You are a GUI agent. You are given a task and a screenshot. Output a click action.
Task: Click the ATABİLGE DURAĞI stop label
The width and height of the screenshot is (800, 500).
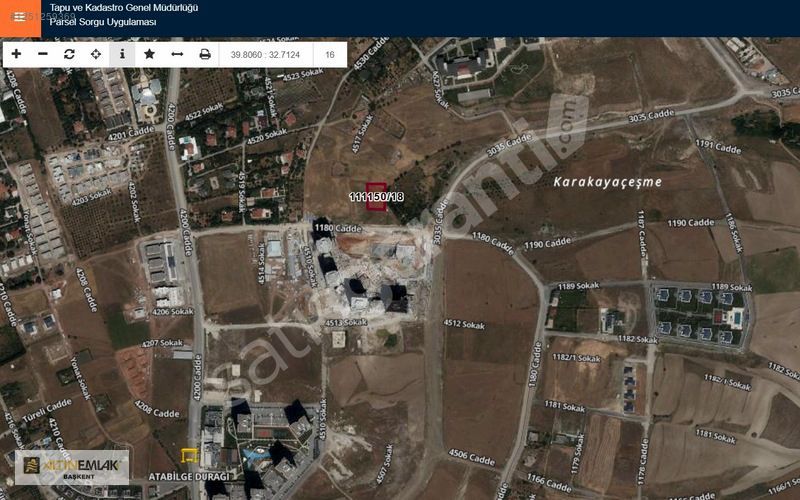(x=189, y=477)
